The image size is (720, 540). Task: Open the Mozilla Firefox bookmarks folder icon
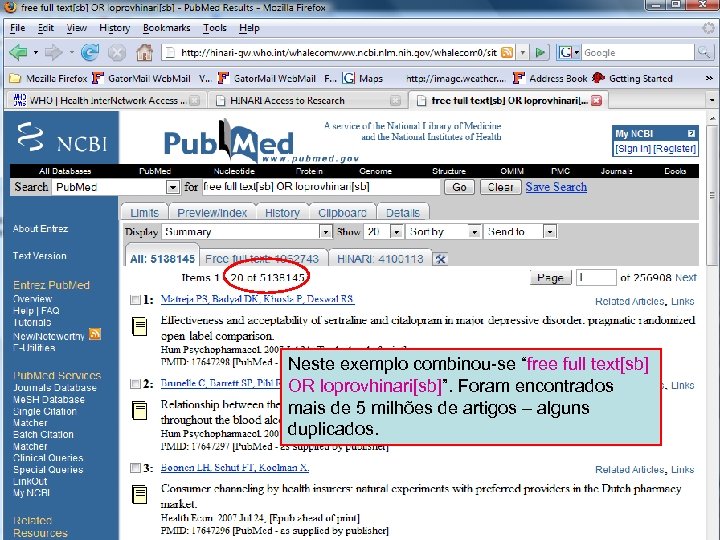pos(15,79)
